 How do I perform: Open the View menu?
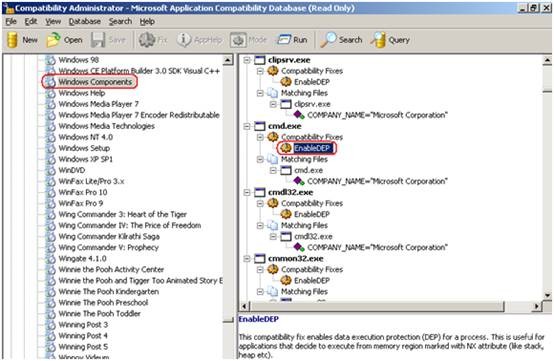[x=53, y=22]
